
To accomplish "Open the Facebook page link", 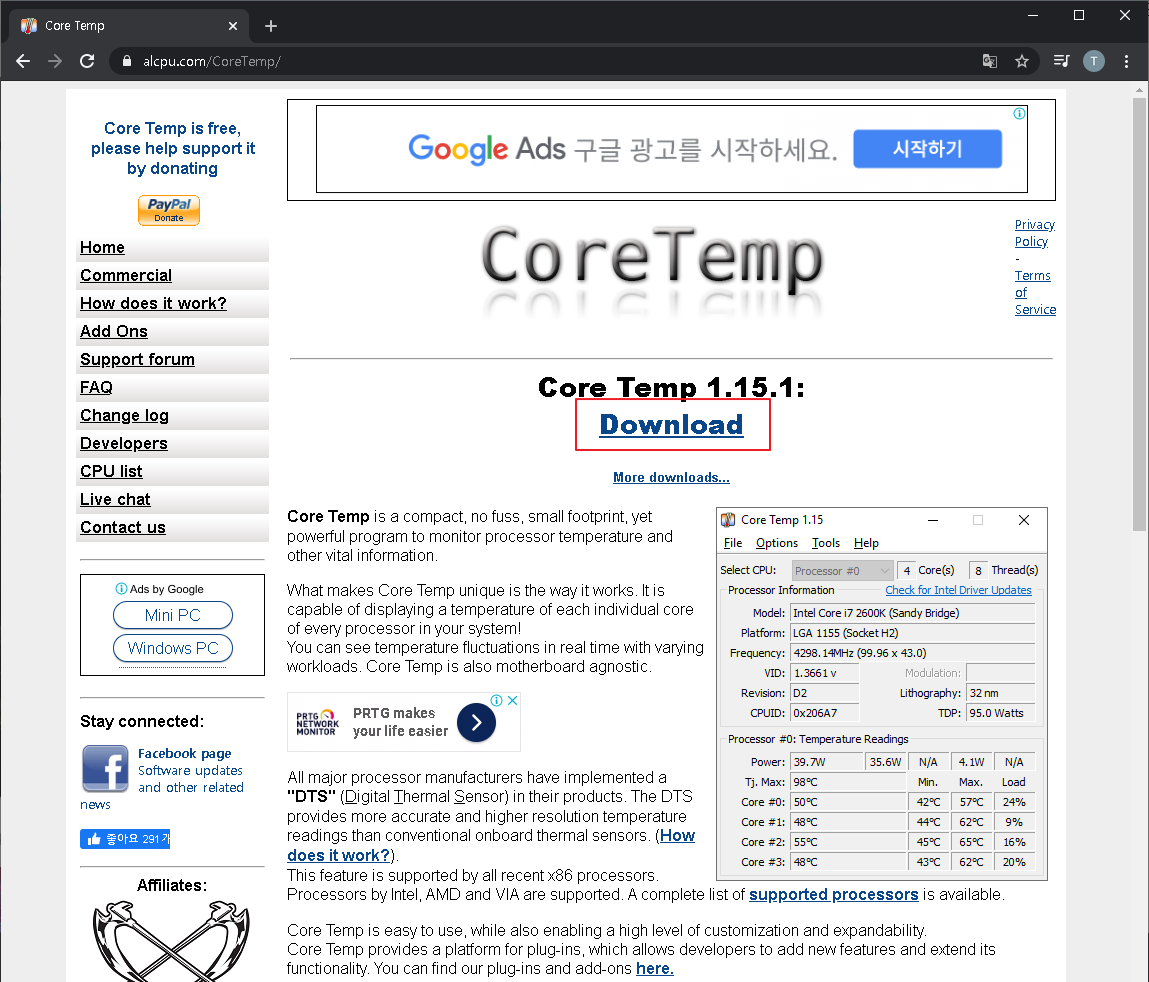I will [185, 753].
